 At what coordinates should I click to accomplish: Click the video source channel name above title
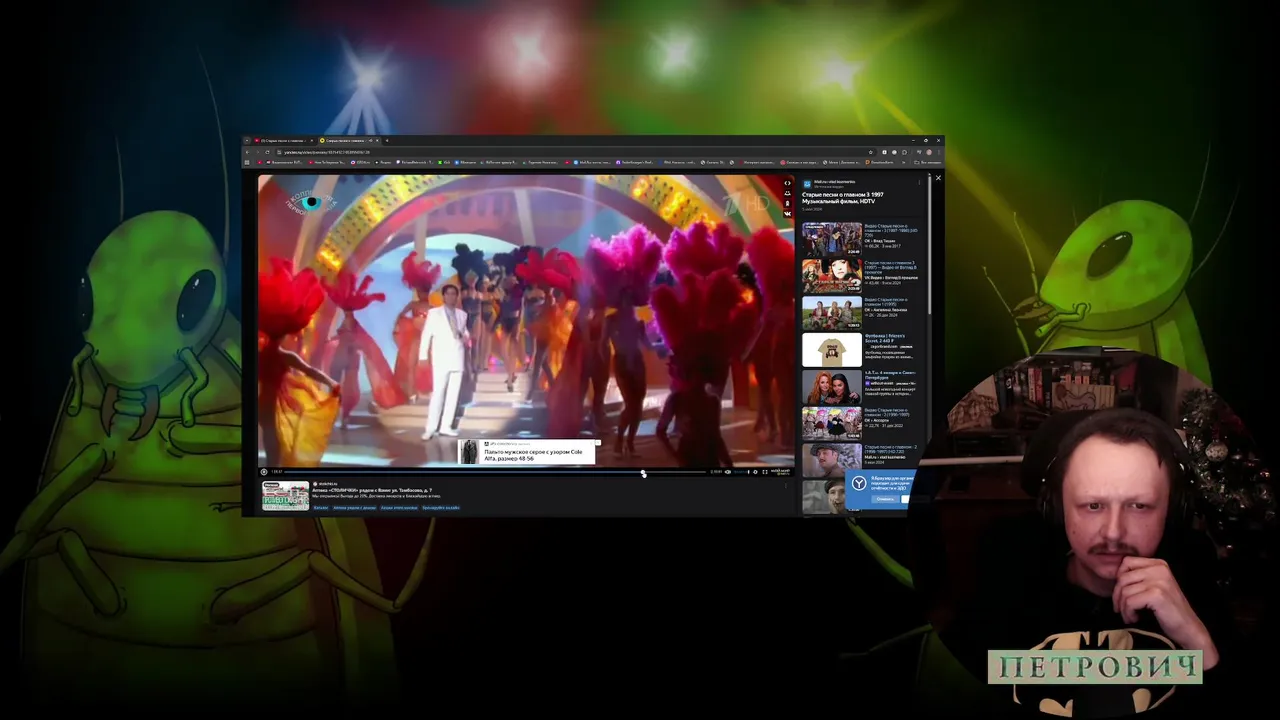tap(835, 182)
